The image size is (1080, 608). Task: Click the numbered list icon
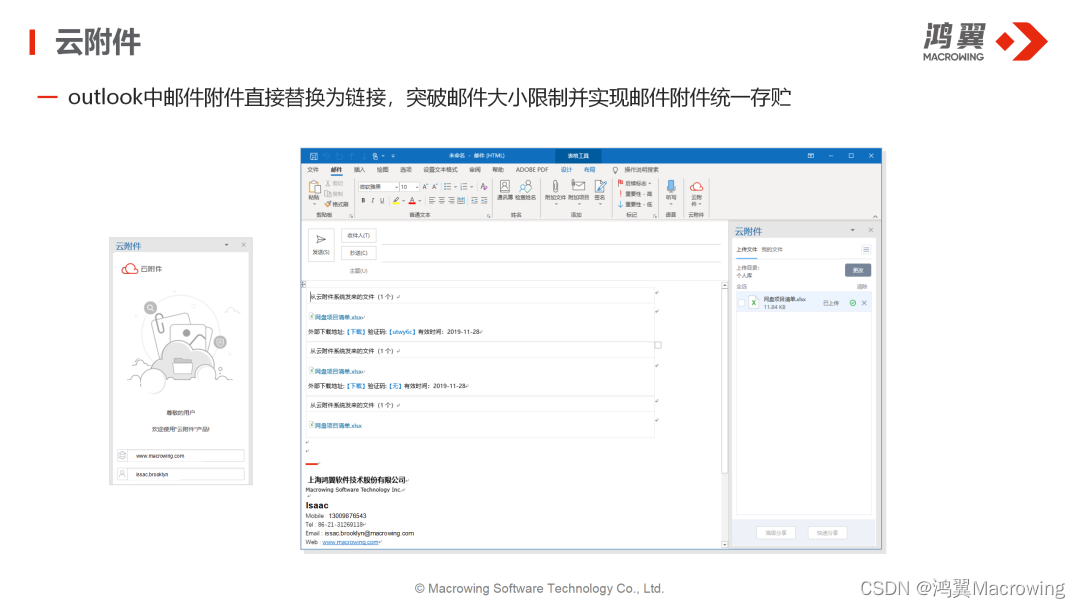point(464,187)
